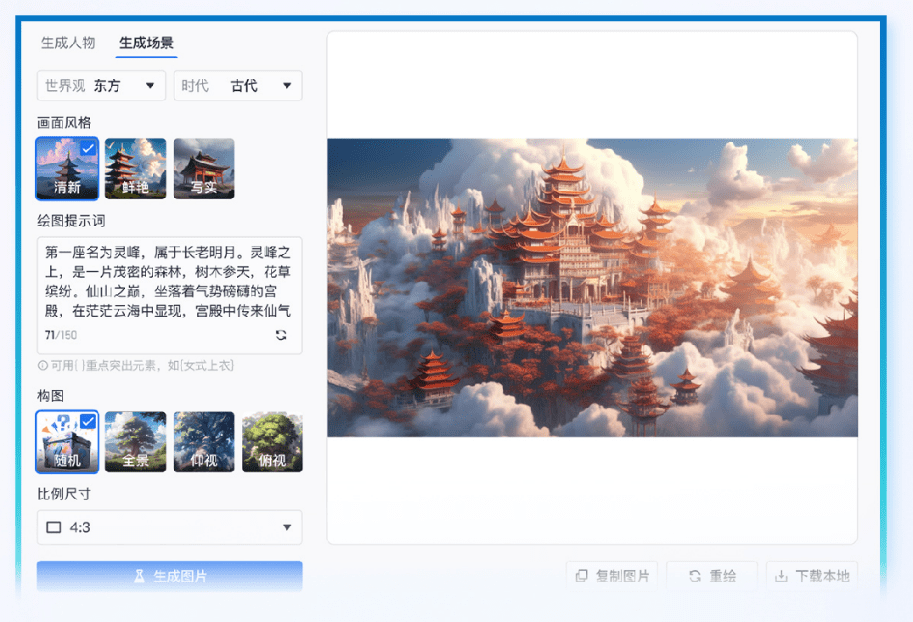Select the 生成场景 tab
Viewport: 913px width, 622px height.
146,43
